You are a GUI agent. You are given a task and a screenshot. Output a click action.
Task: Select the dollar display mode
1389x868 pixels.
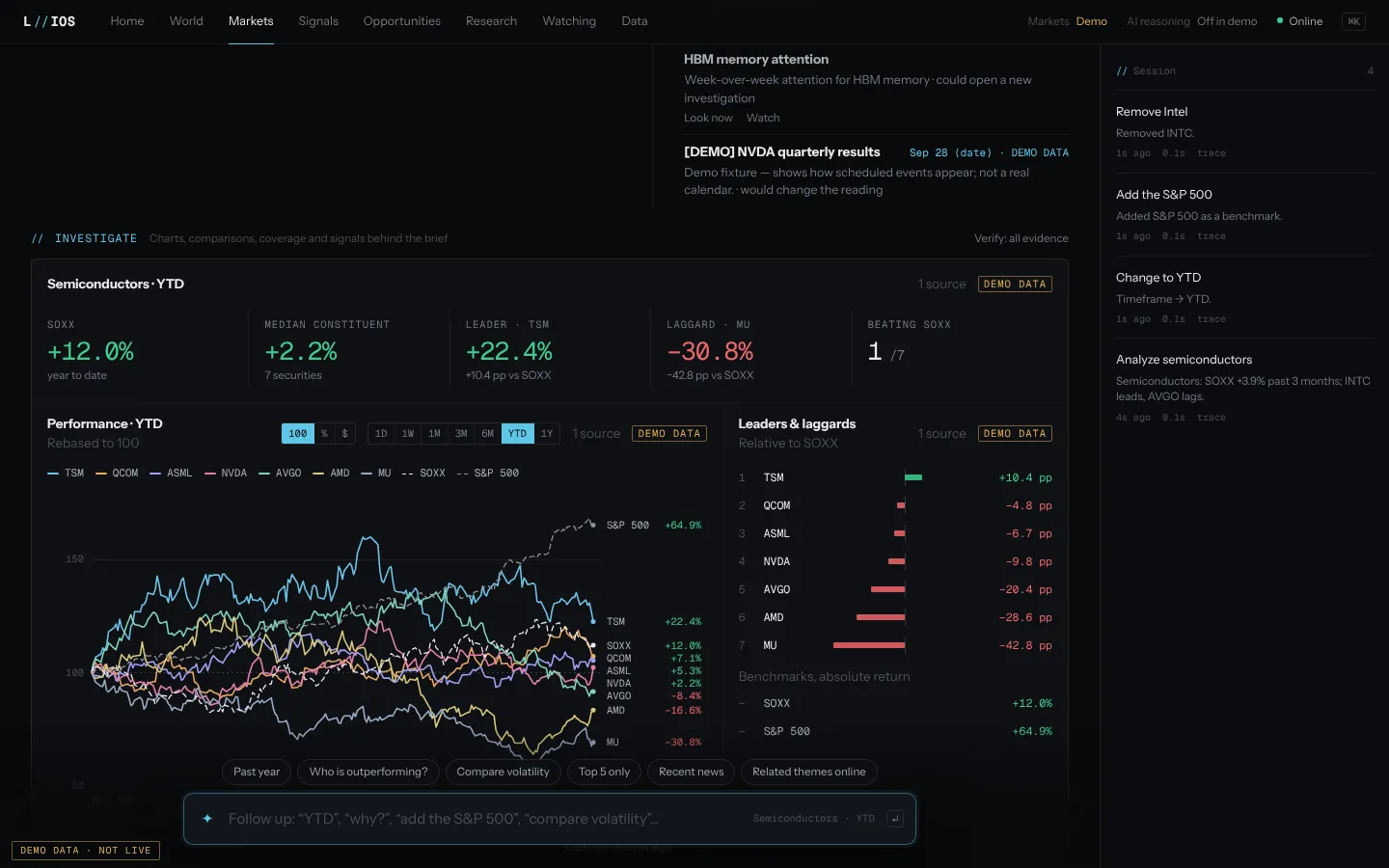[x=345, y=434]
